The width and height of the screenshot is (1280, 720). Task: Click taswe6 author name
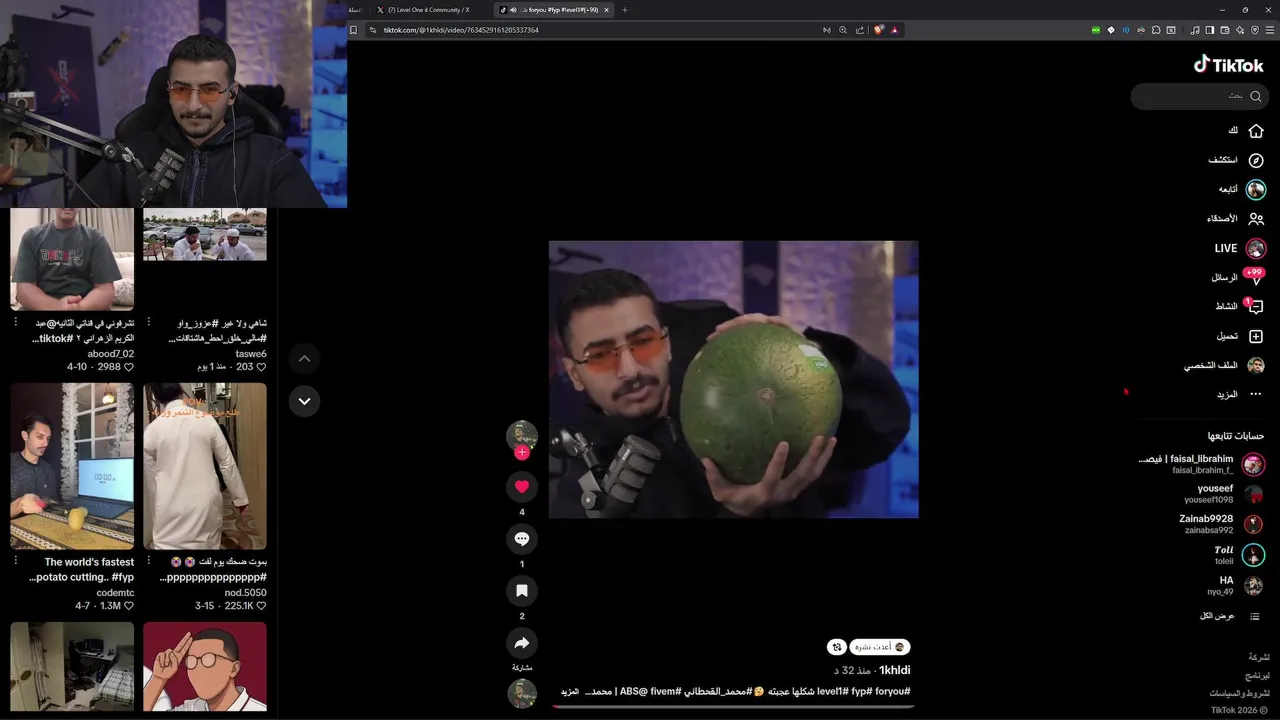(x=251, y=354)
